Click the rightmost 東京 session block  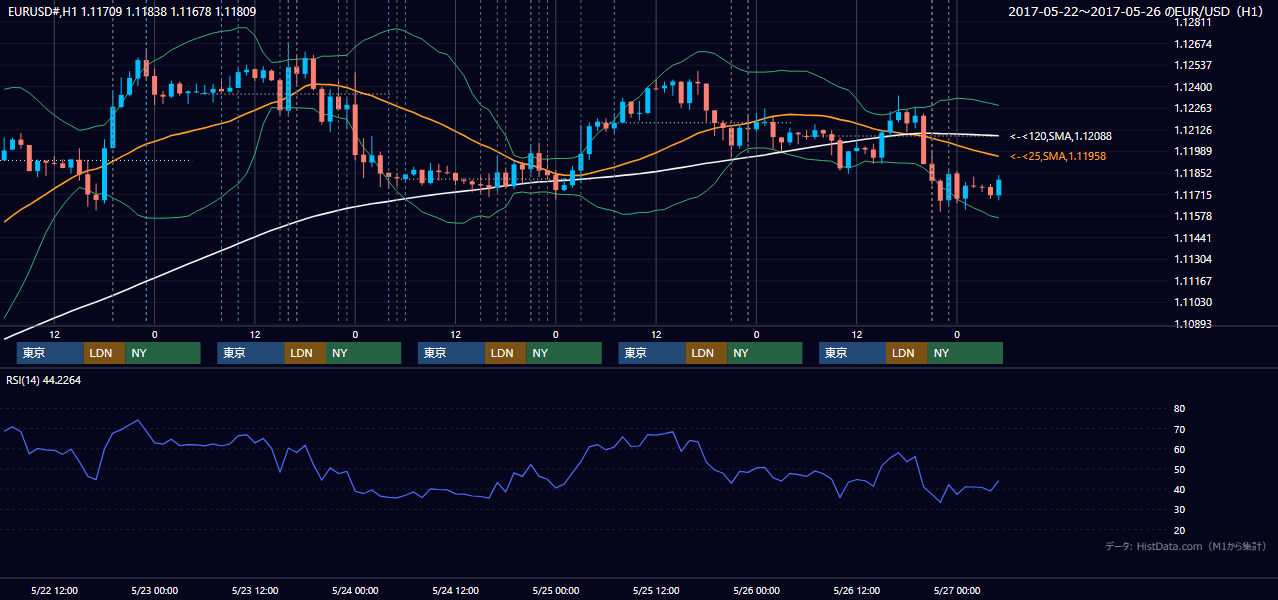pos(852,353)
